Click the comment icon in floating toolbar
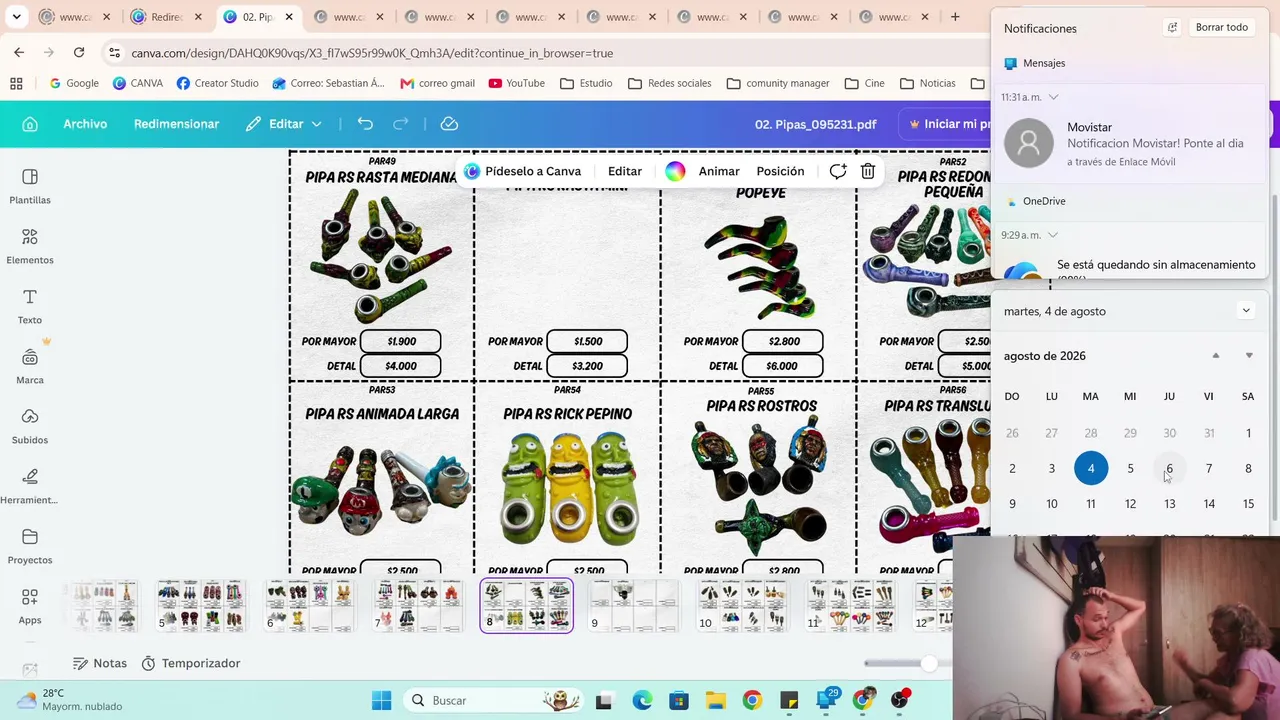The width and height of the screenshot is (1280, 720). pos(838,171)
